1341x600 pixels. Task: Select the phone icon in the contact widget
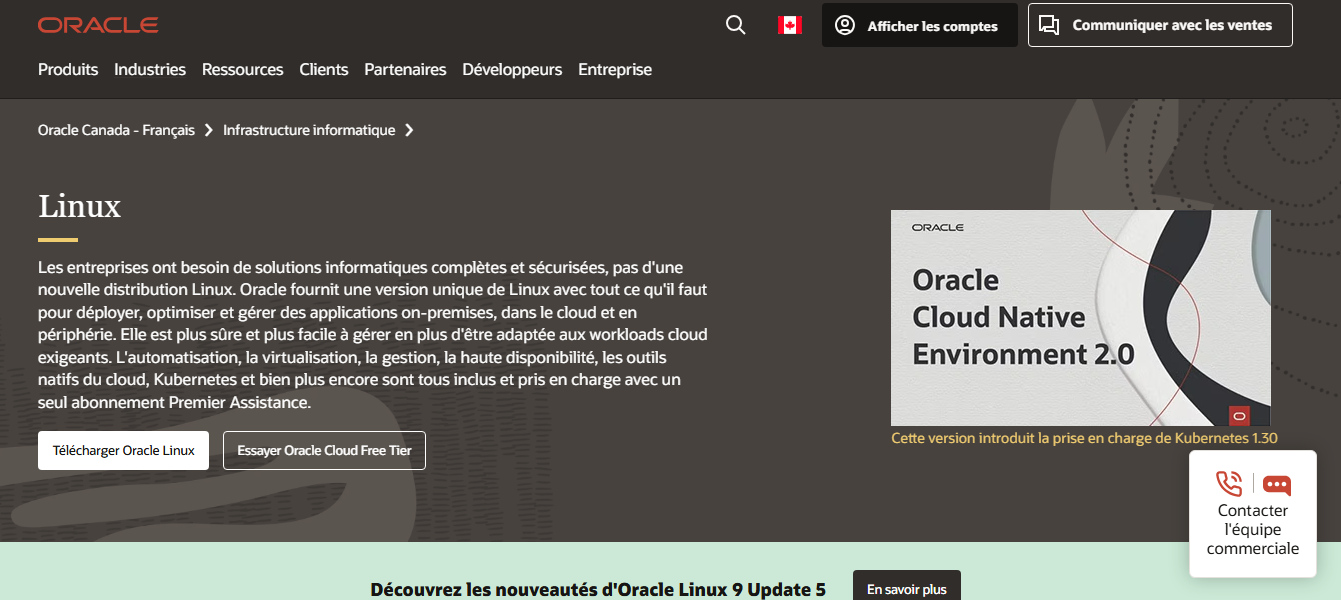click(x=1230, y=484)
